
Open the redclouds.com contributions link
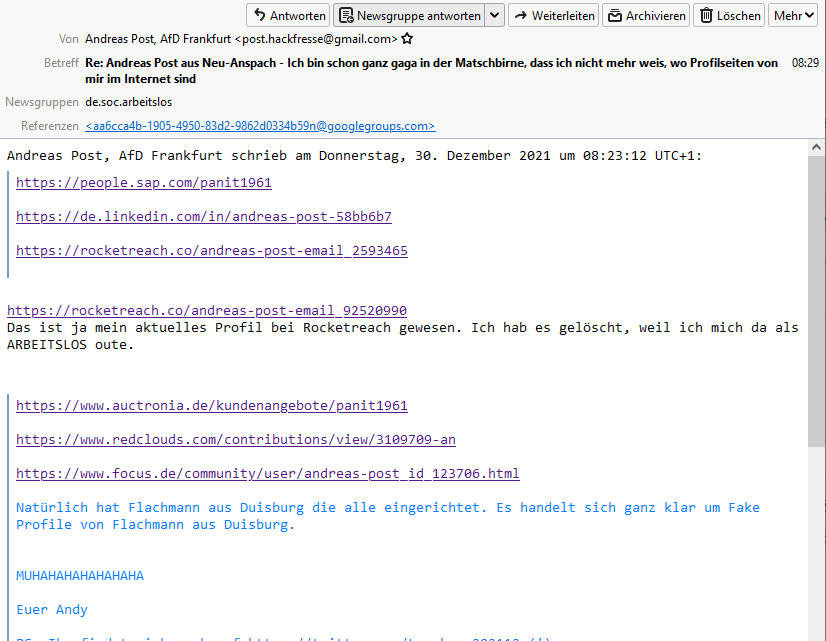(x=236, y=440)
